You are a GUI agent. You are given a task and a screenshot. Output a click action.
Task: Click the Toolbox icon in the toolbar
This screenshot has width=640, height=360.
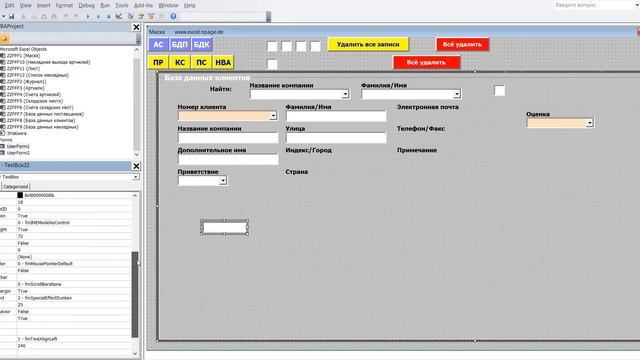click(161, 16)
